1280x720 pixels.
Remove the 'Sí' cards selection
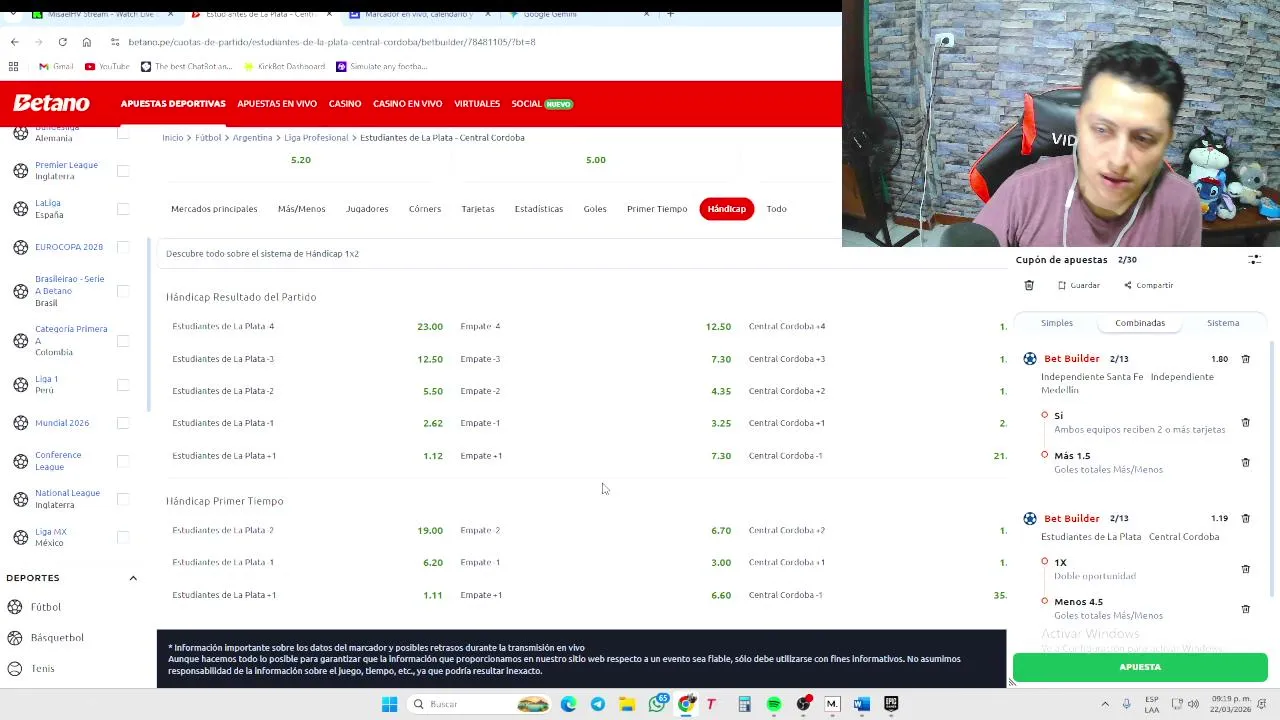[x=1245, y=422]
